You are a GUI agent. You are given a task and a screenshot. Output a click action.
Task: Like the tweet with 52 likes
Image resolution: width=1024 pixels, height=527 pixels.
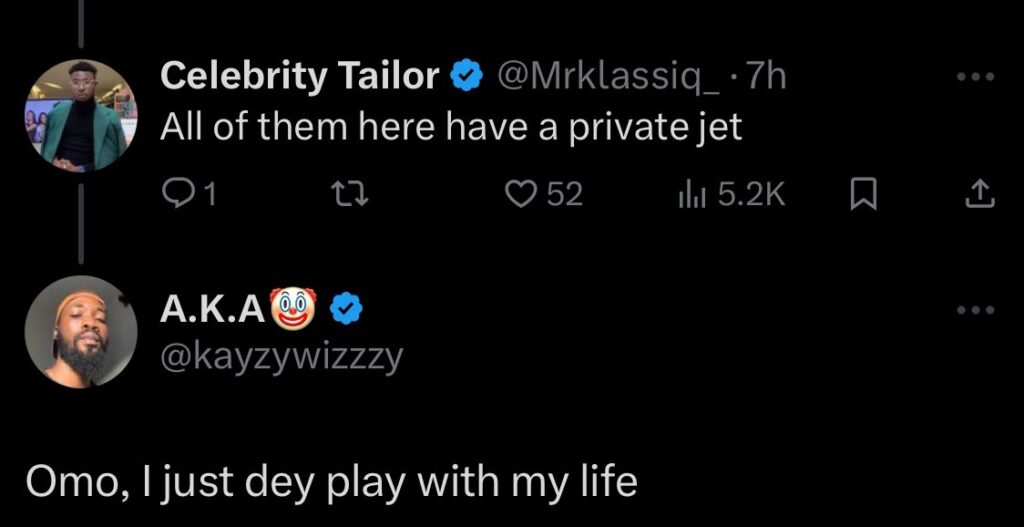pyautogui.click(x=519, y=193)
